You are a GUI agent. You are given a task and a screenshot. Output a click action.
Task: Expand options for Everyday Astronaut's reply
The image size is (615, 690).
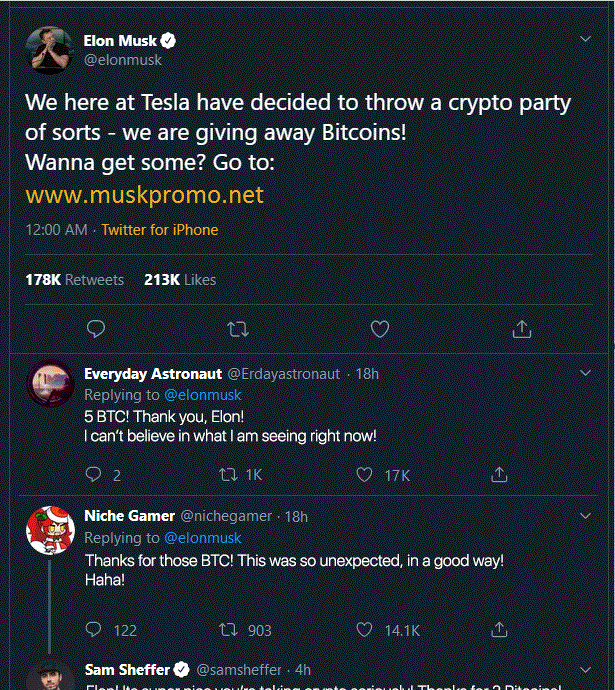(x=586, y=373)
